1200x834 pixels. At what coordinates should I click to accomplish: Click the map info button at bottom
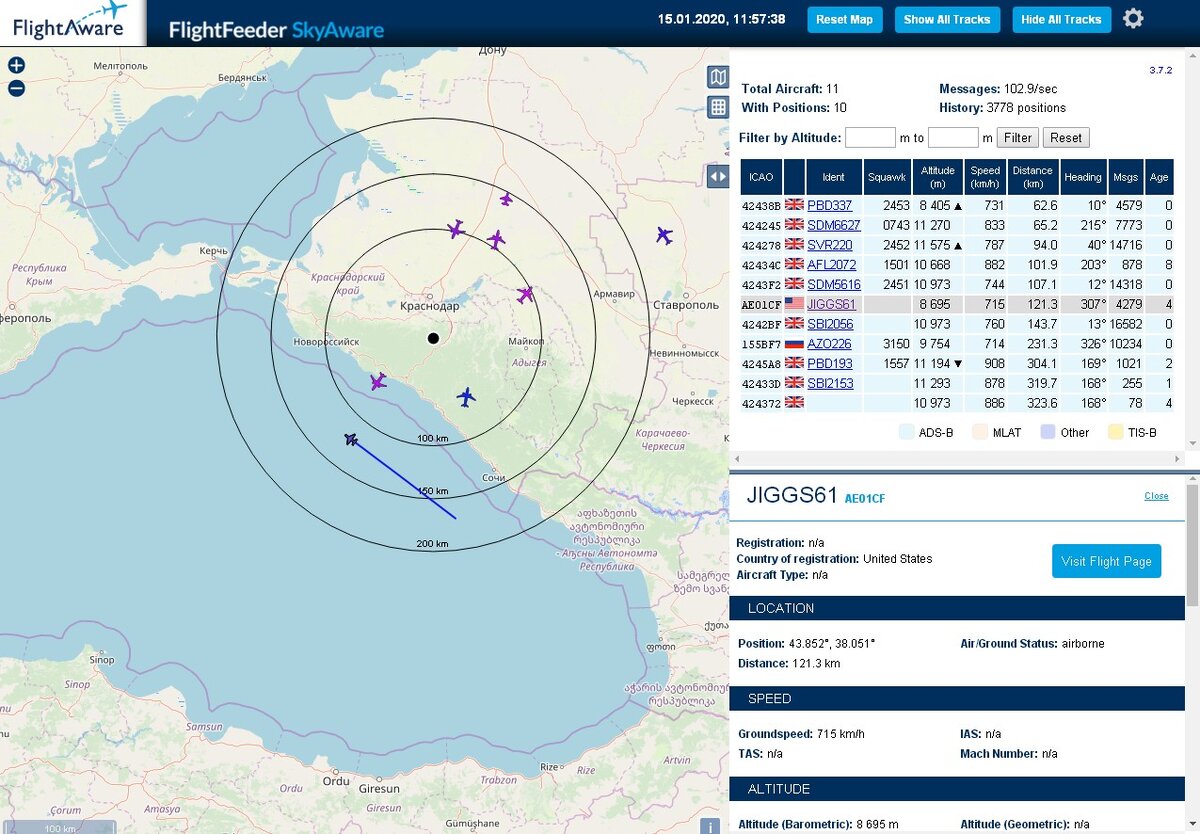(x=711, y=826)
